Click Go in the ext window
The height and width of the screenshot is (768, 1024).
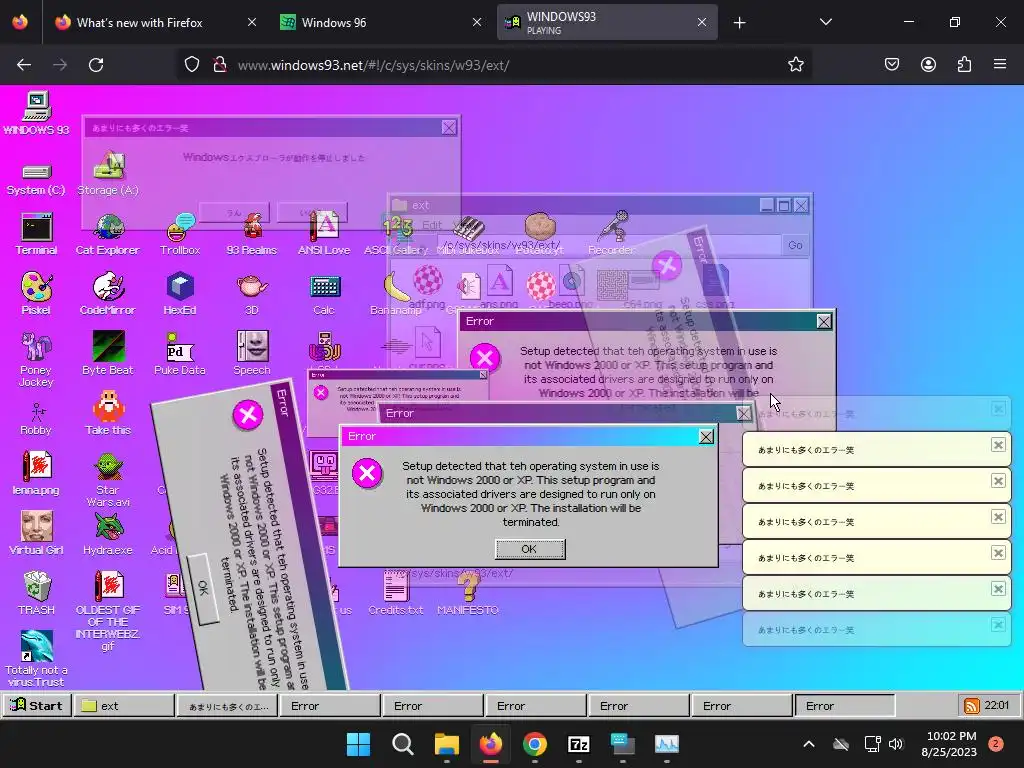point(795,245)
